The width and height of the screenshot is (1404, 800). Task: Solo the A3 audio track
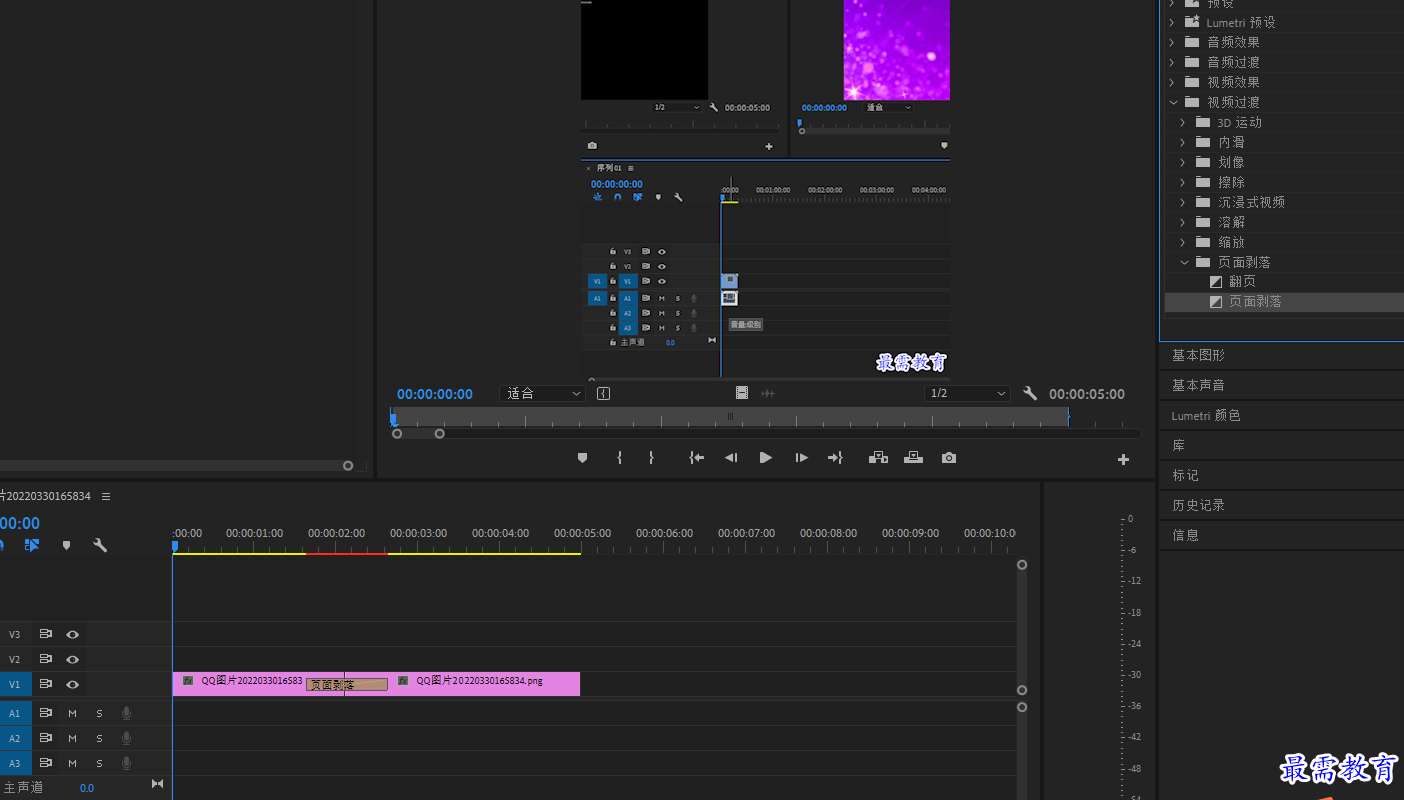(x=99, y=763)
